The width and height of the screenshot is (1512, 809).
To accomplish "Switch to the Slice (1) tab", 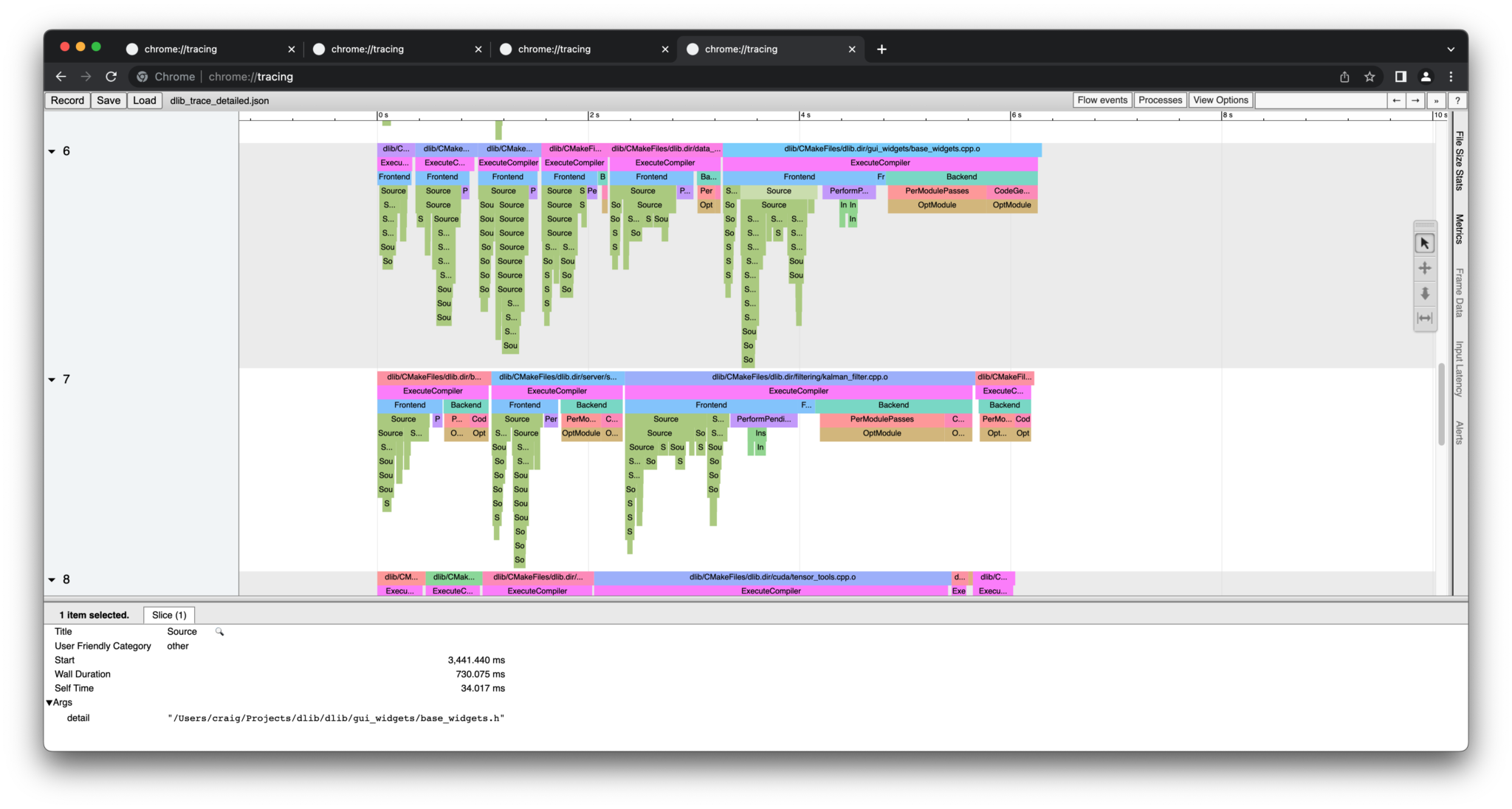I will (168, 614).
